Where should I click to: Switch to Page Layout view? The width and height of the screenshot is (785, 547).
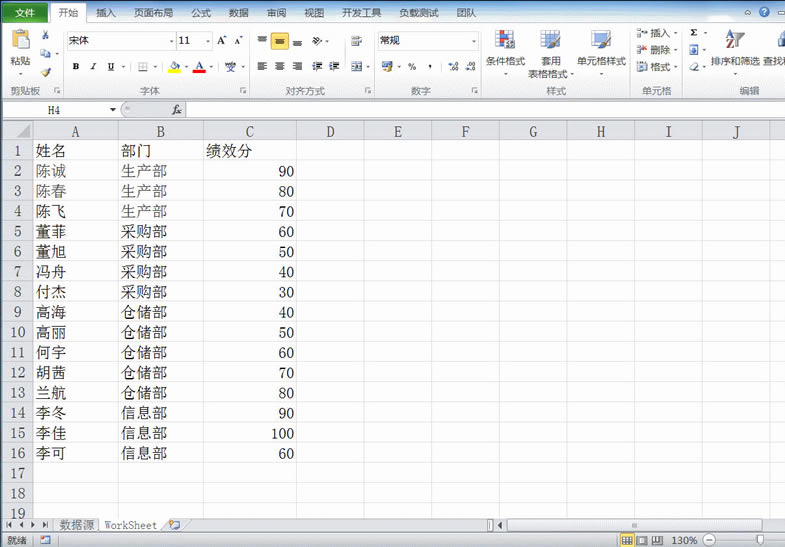pyautogui.click(x=642, y=540)
